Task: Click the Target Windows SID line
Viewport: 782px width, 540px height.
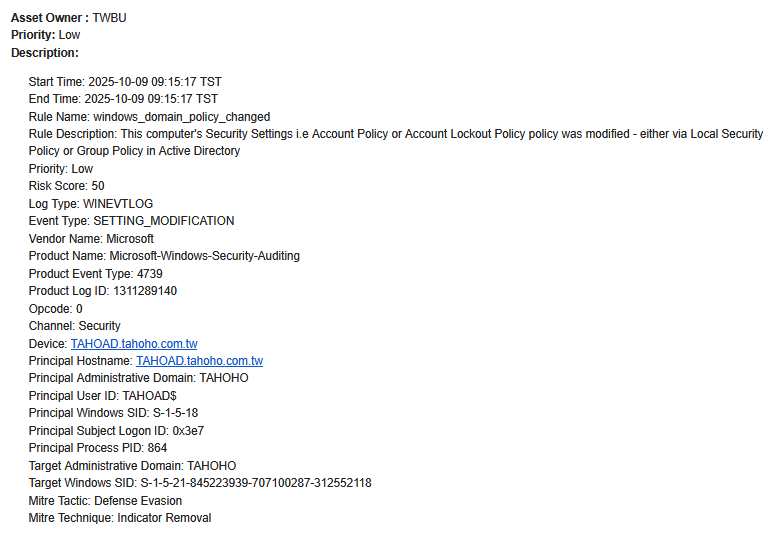Action: point(200,483)
